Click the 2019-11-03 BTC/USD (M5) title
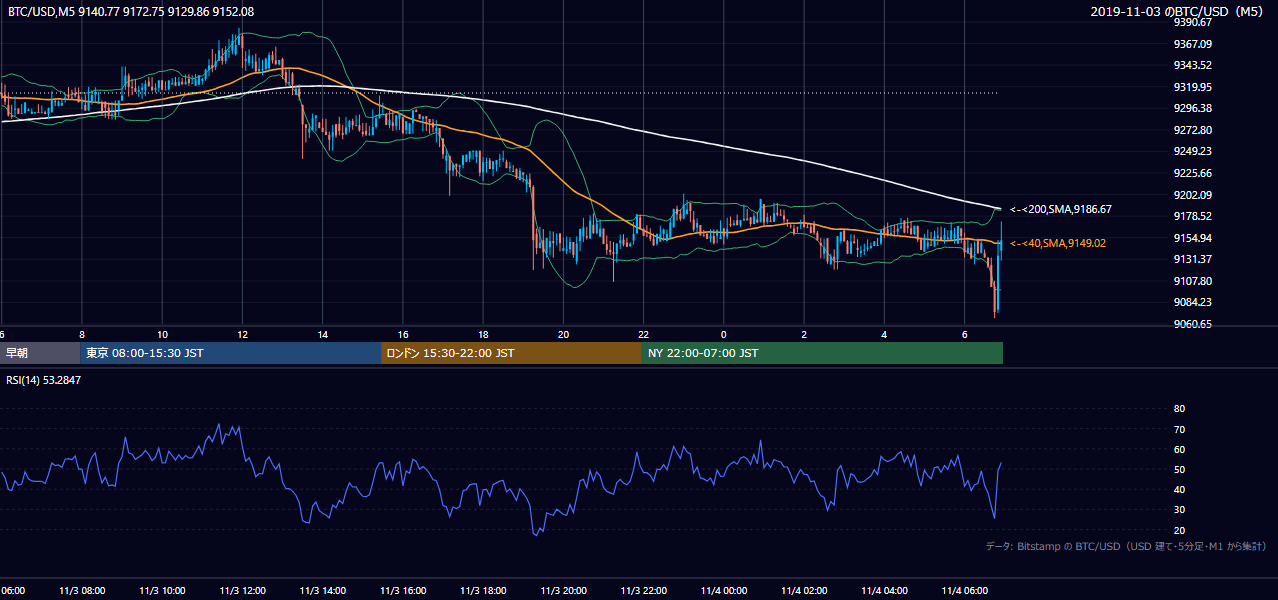This screenshot has width=1278, height=600. pyautogui.click(x=1179, y=11)
